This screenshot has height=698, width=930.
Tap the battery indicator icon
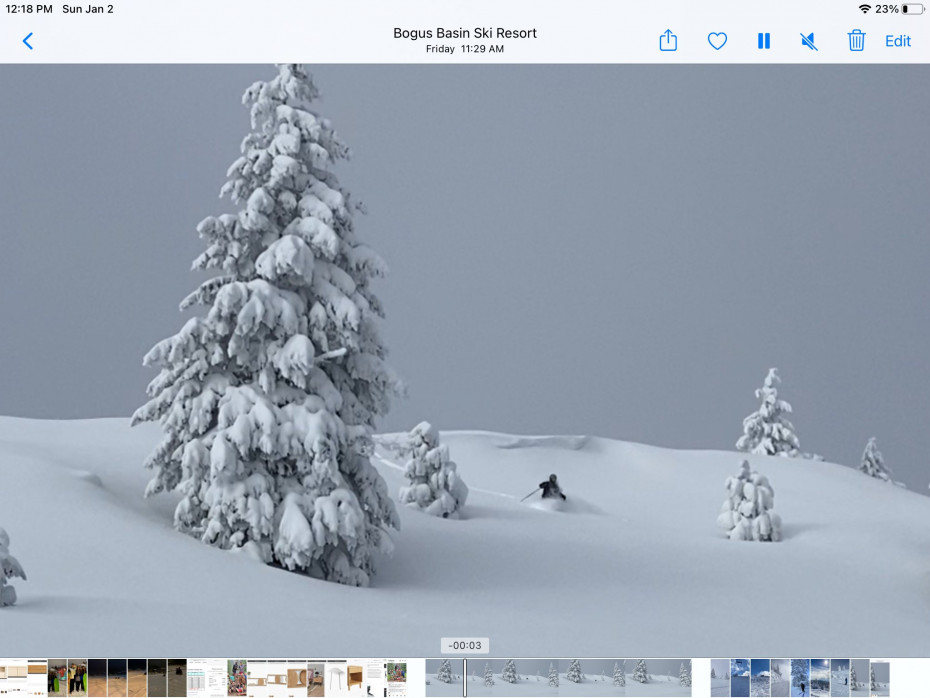click(x=913, y=9)
